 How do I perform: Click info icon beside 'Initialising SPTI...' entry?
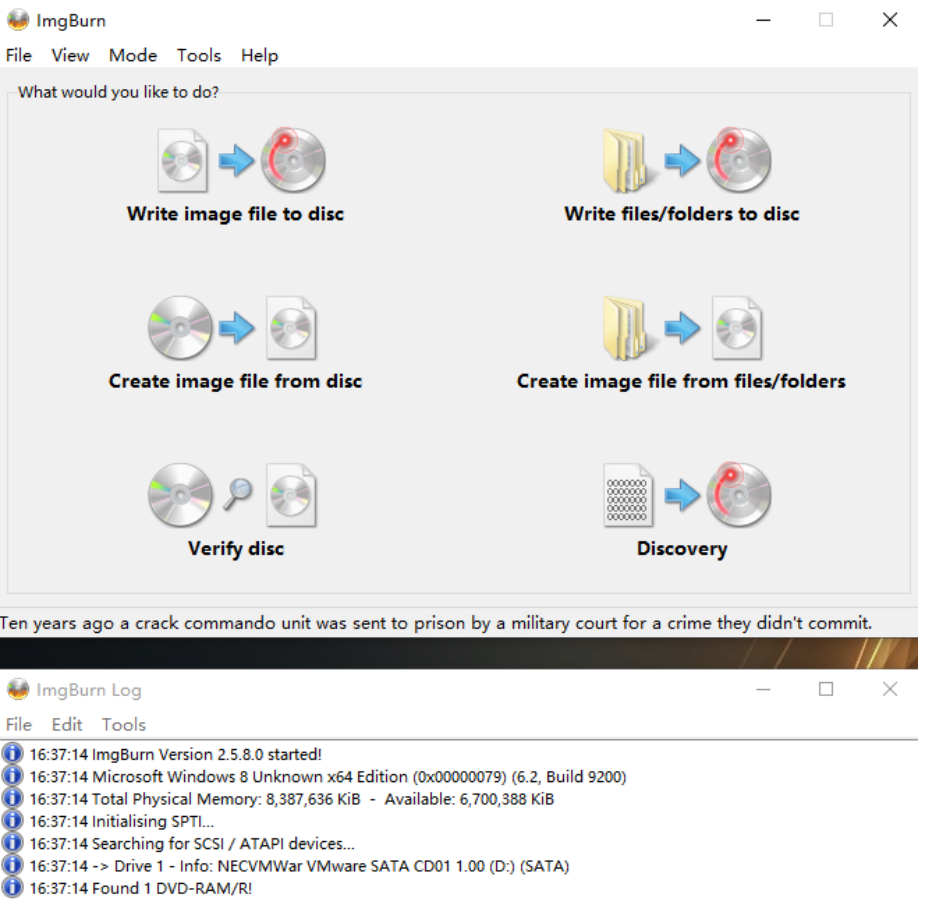[x=12, y=821]
